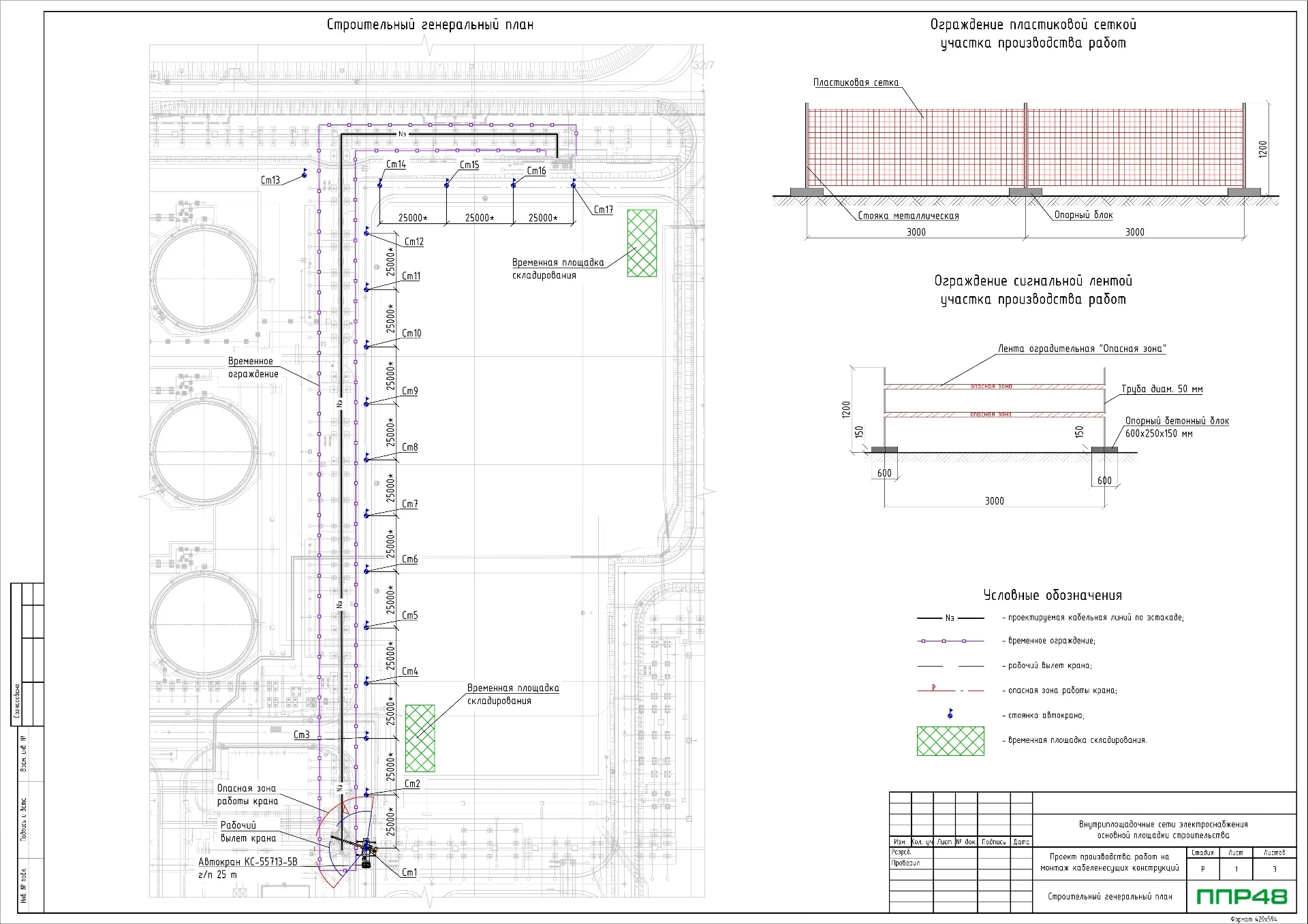Click the Ст8 station label

(x=409, y=447)
